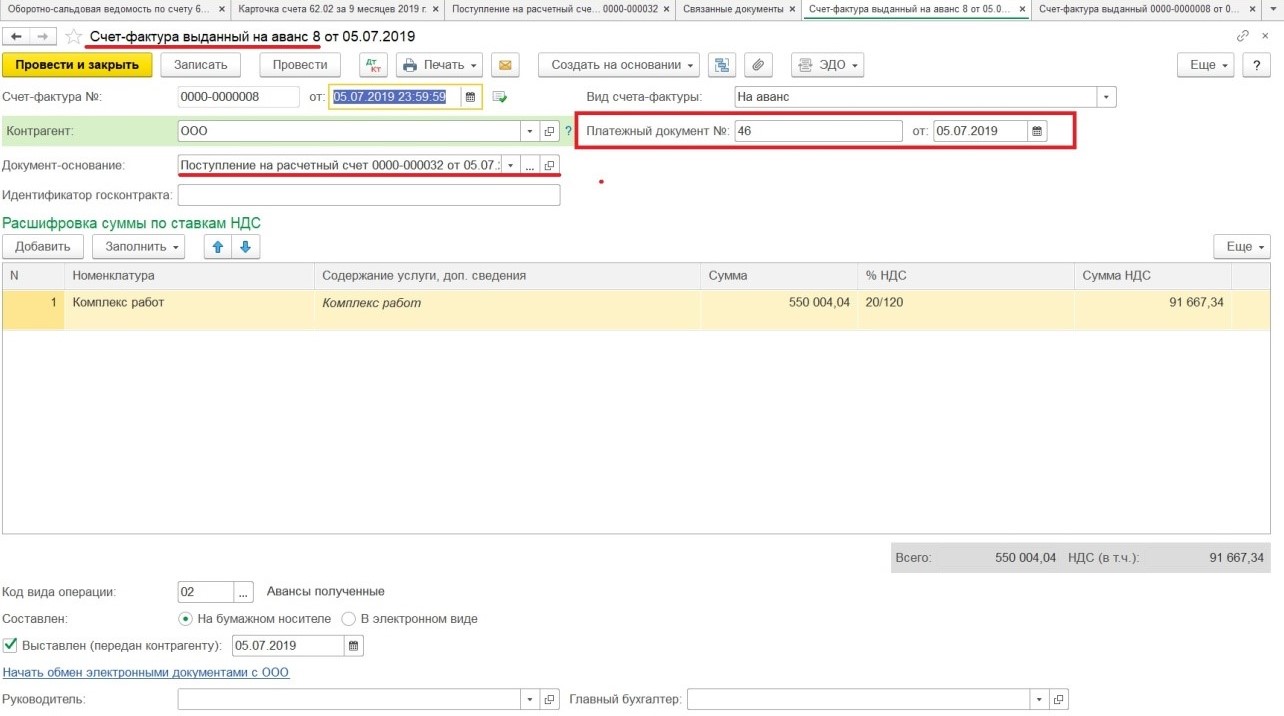Click the question mark help button

[1255, 65]
